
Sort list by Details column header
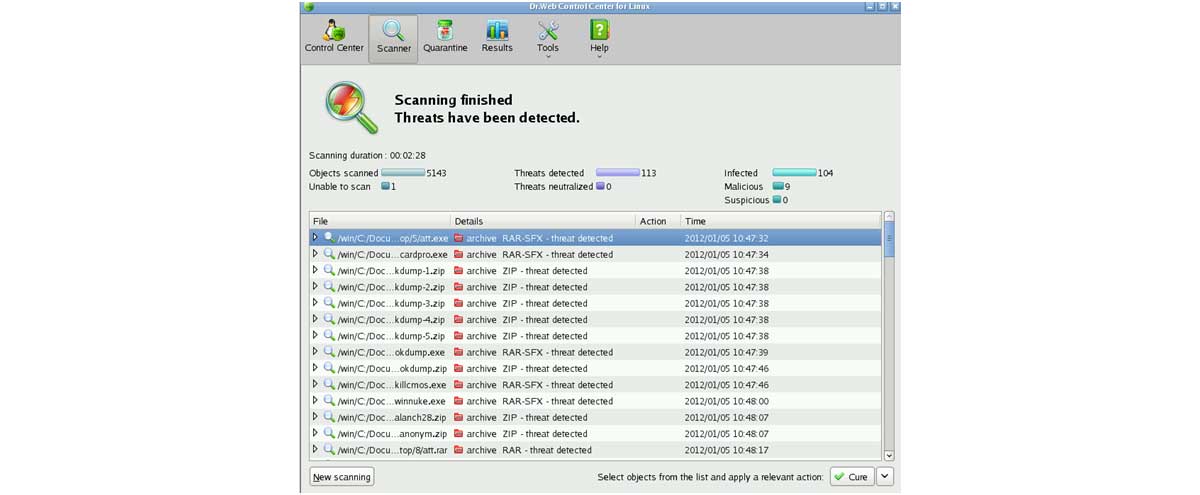[543, 221]
